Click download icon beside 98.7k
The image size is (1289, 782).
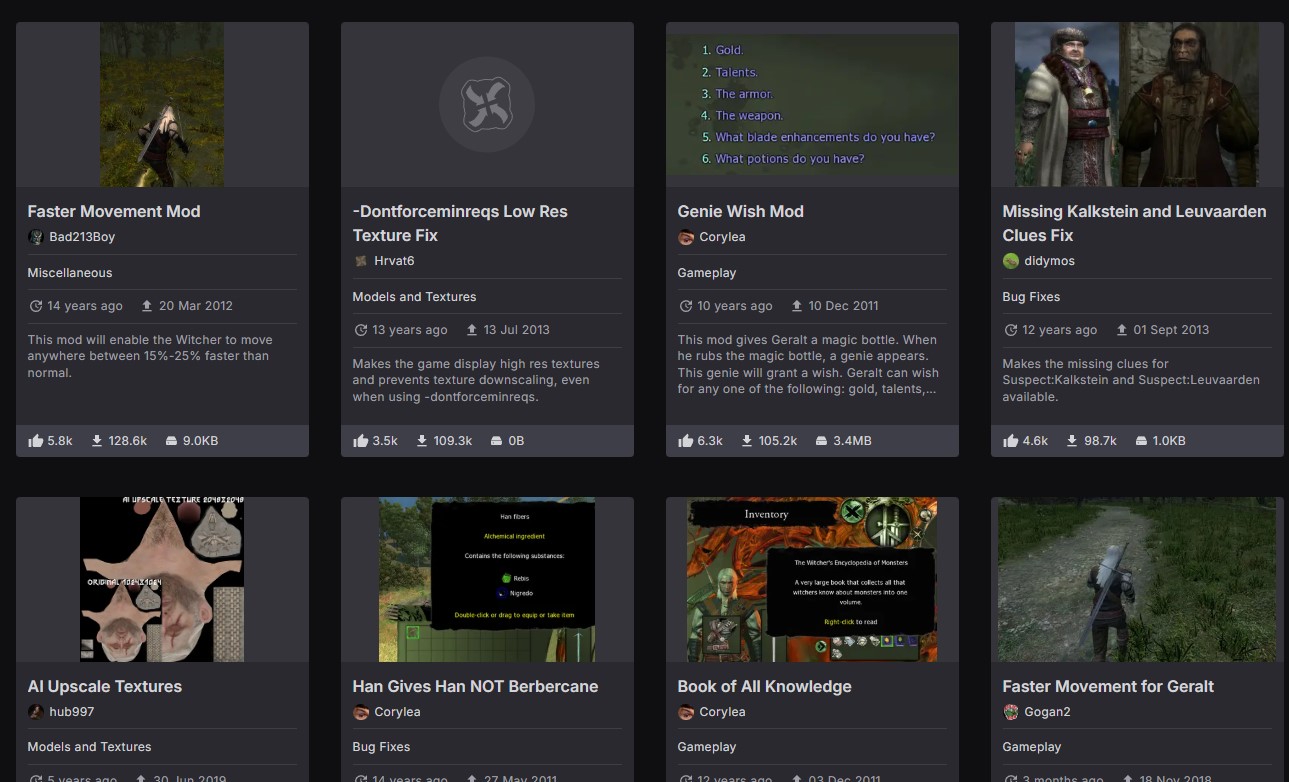coord(1072,440)
